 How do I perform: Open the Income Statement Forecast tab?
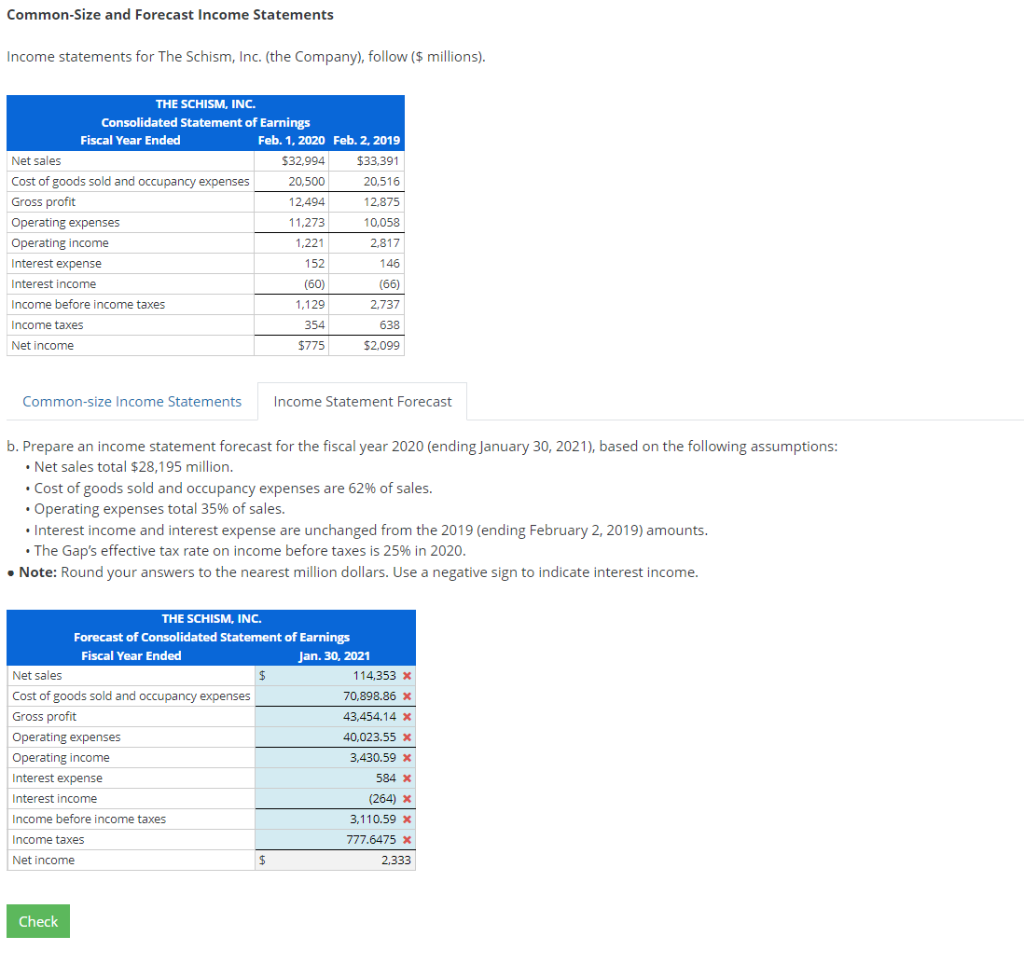362,401
